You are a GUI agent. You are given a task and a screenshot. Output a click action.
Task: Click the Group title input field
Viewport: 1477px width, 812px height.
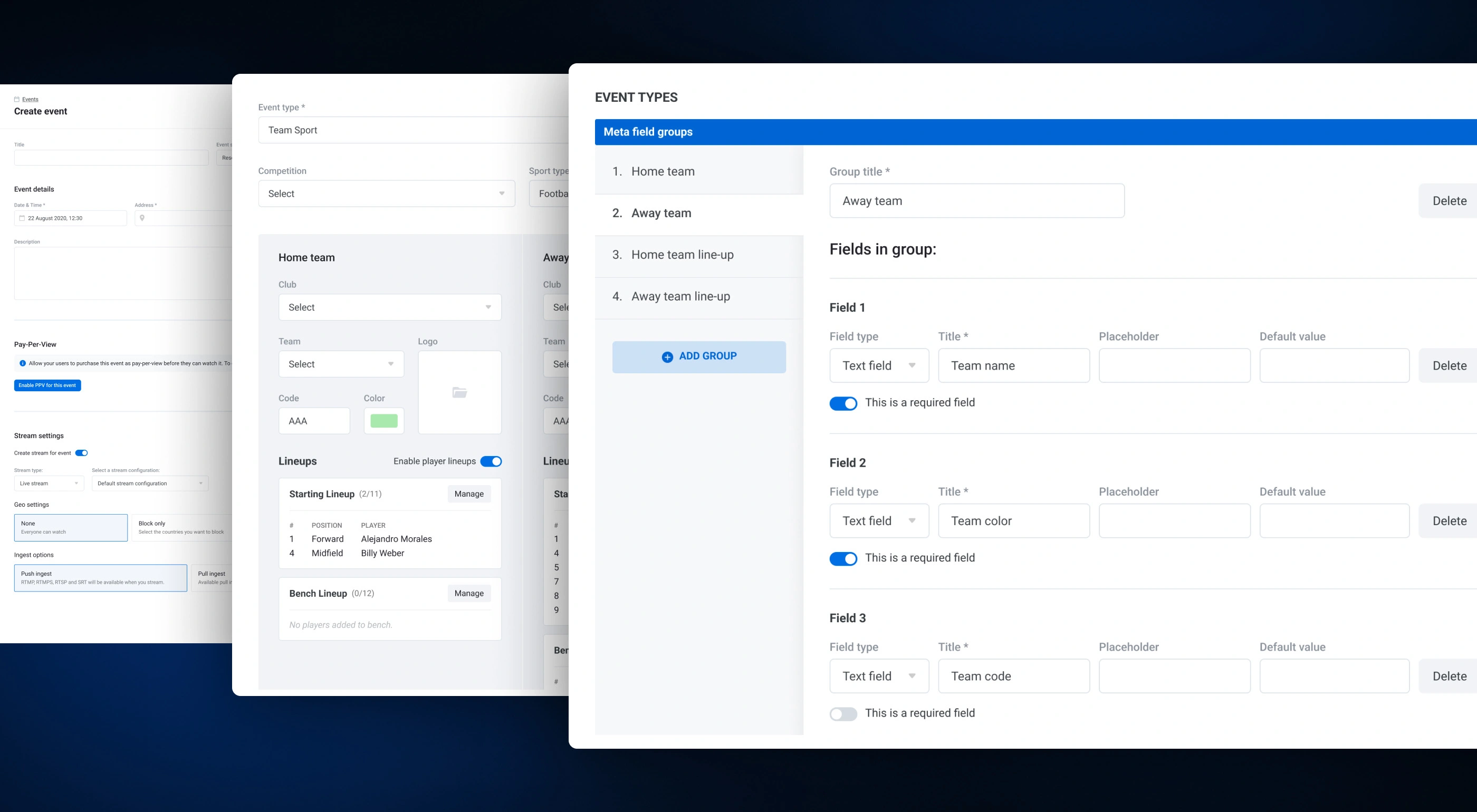tap(976, 201)
